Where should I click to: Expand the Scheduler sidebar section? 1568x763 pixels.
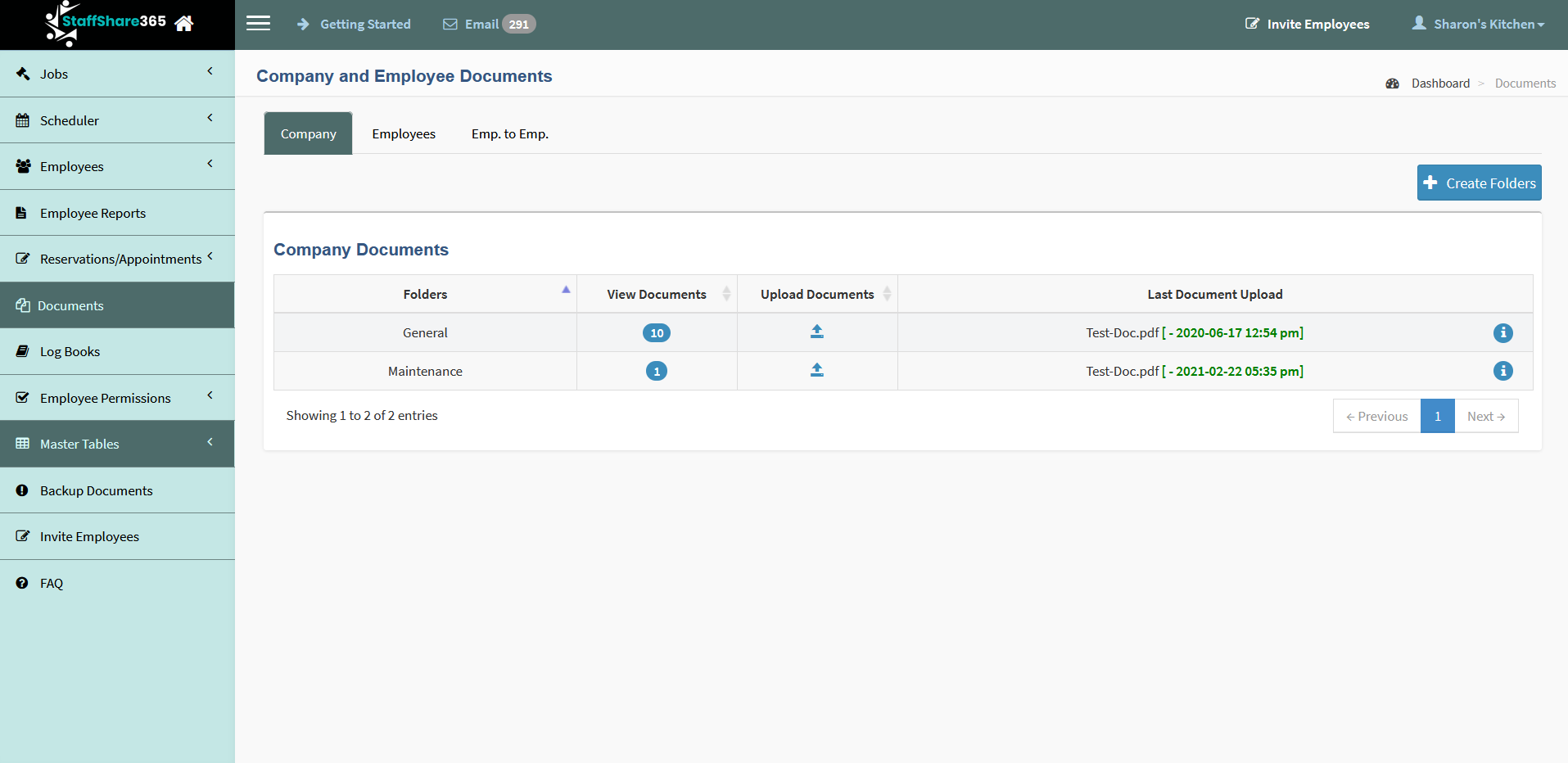(x=117, y=120)
